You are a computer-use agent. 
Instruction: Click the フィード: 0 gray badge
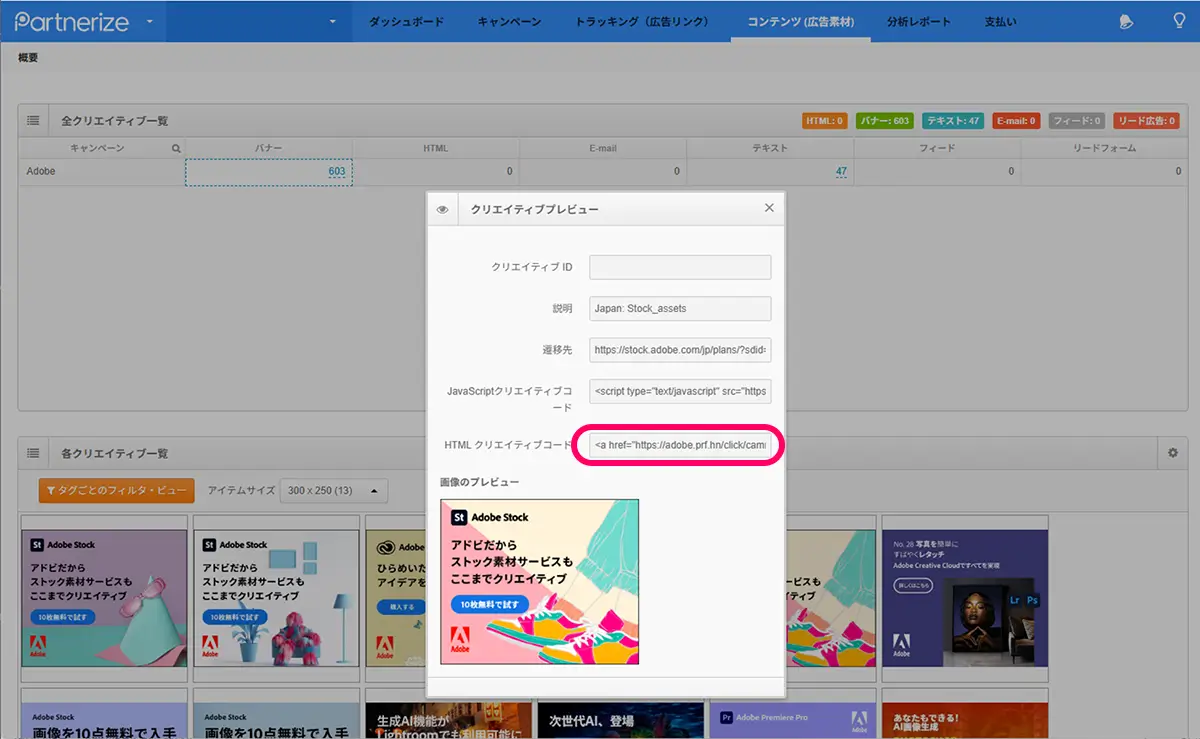[1077, 121]
